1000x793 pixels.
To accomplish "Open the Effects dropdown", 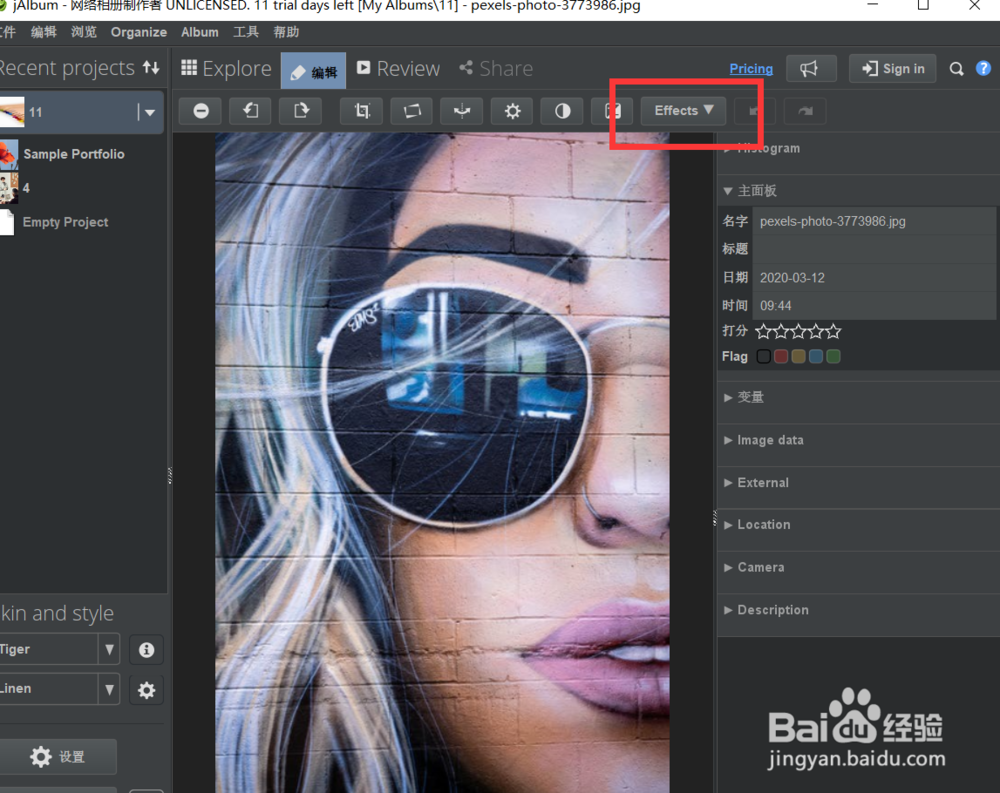I will coord(683,110).
